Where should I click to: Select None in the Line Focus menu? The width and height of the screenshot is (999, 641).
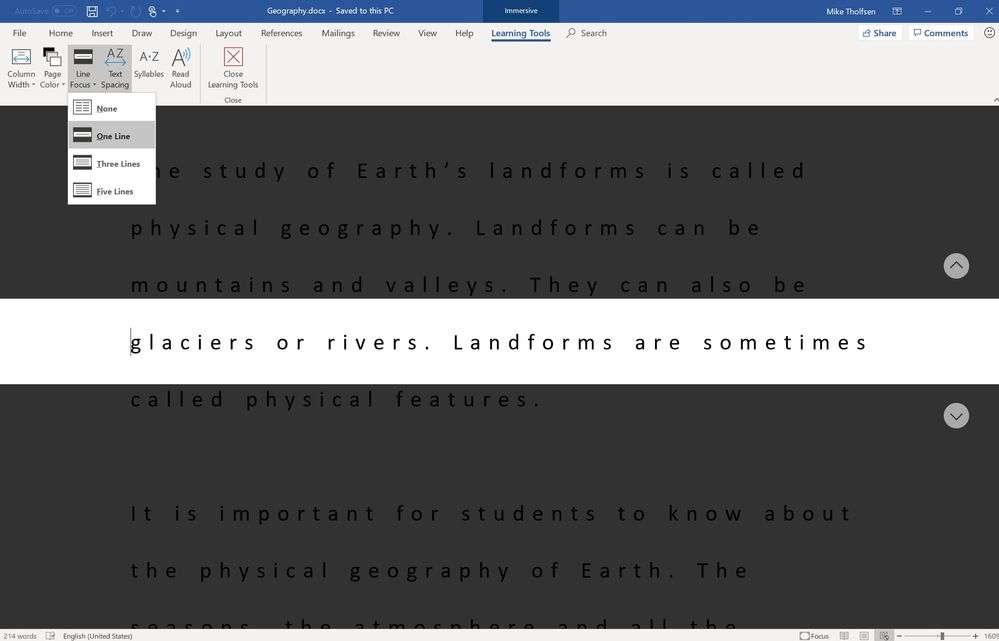click(x=111, y=108)
